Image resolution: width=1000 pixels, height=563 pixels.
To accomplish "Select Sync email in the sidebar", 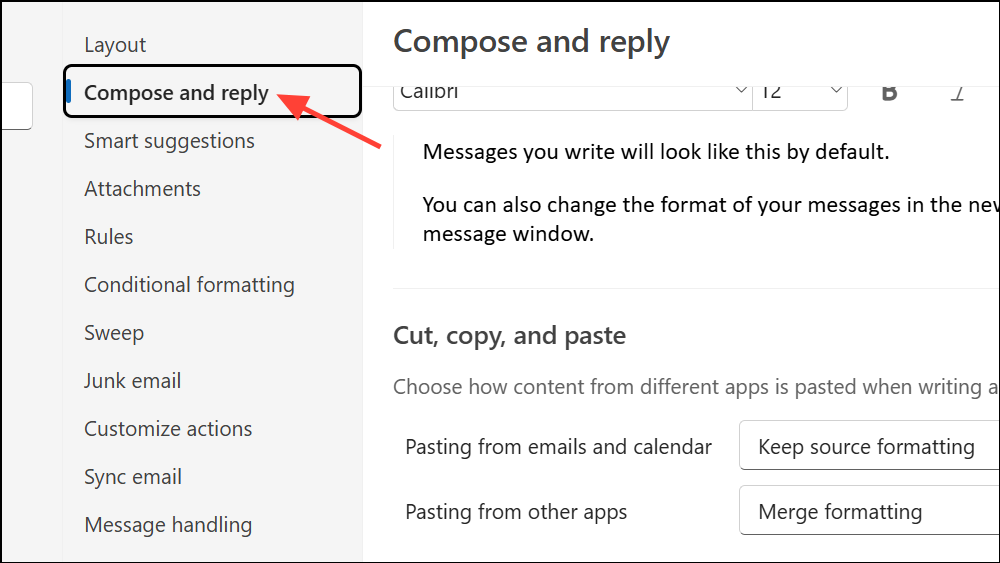I will 133,477.
